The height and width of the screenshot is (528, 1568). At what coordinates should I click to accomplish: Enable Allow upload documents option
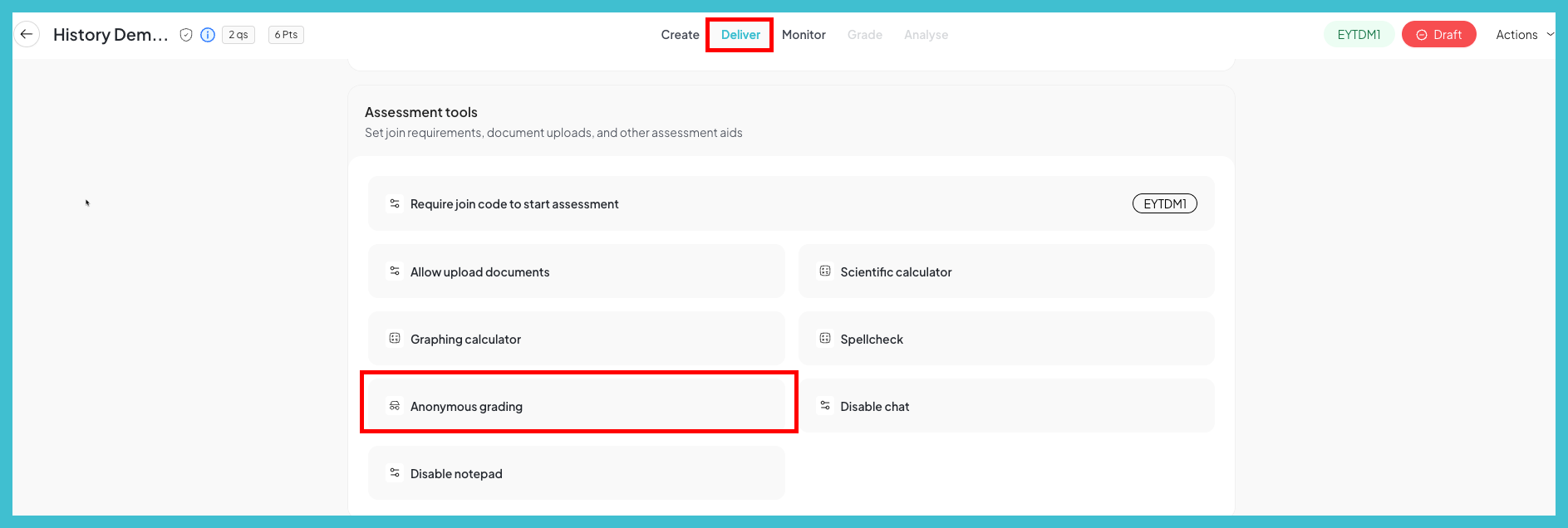coord(577,271)
